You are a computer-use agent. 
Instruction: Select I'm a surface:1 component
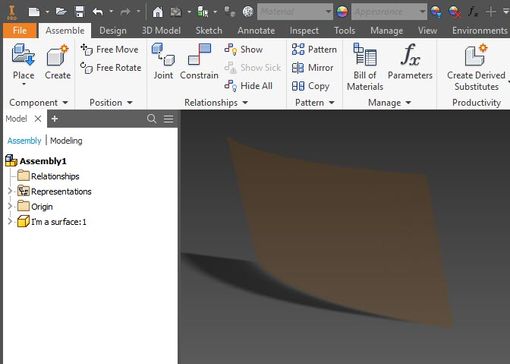(52, 222)
